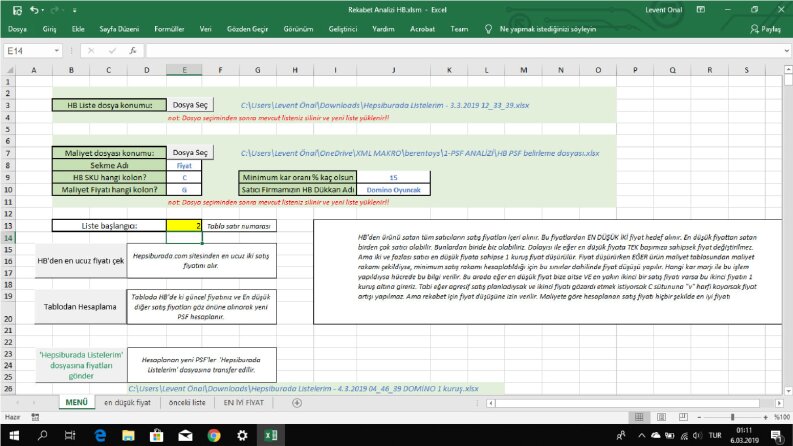Switch to the Formüller tab
Image resolution: width=793 pixels, height=446 pixels.
(169, 29)
